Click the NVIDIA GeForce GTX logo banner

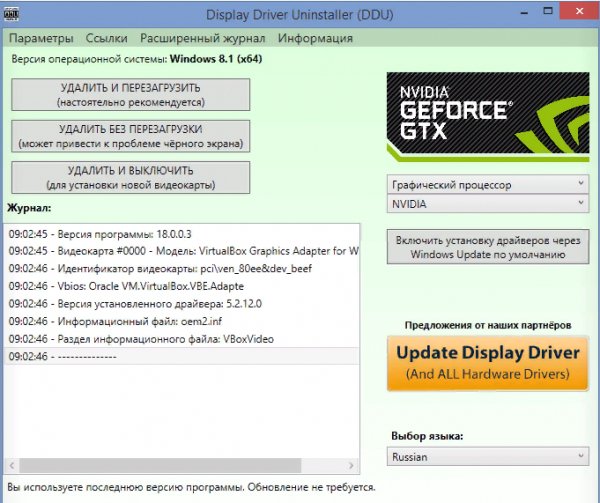point(488,117)
